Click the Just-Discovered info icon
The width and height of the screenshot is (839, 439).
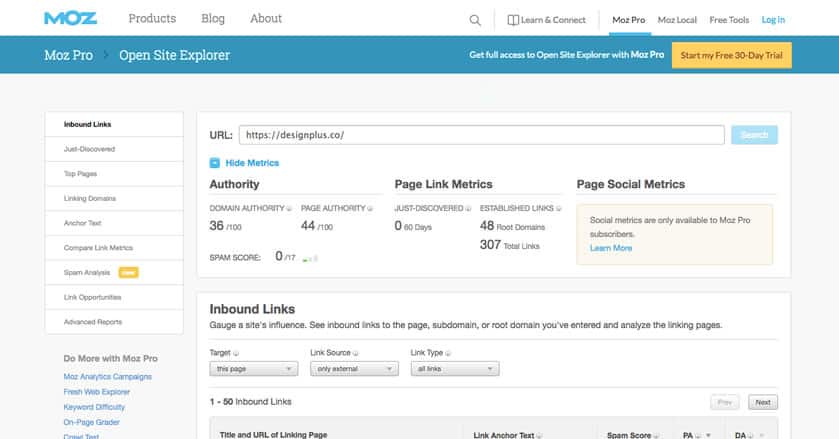pos(468,208)
